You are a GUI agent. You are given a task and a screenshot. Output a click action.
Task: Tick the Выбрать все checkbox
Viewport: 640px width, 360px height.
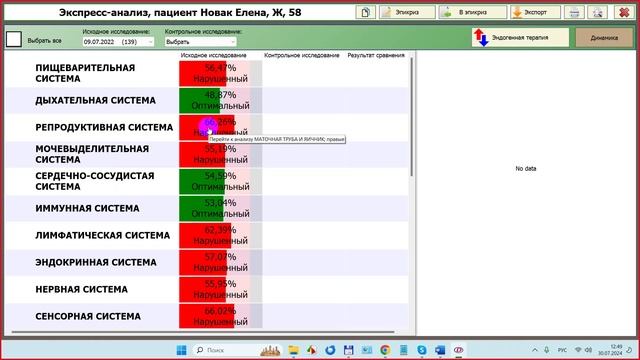tap(14, 39)
